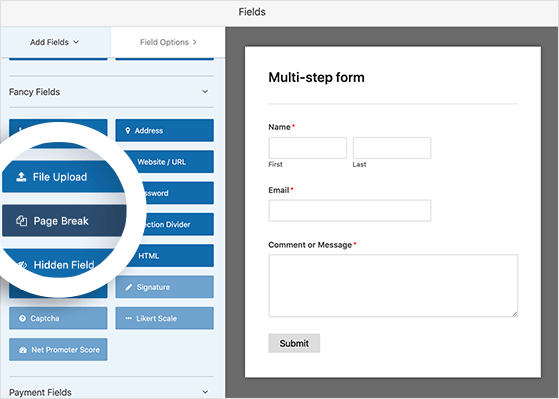This screenshot has width=559, height=399.
Task: Click the 'First' sublabel under Name
Action: [275, 164]
